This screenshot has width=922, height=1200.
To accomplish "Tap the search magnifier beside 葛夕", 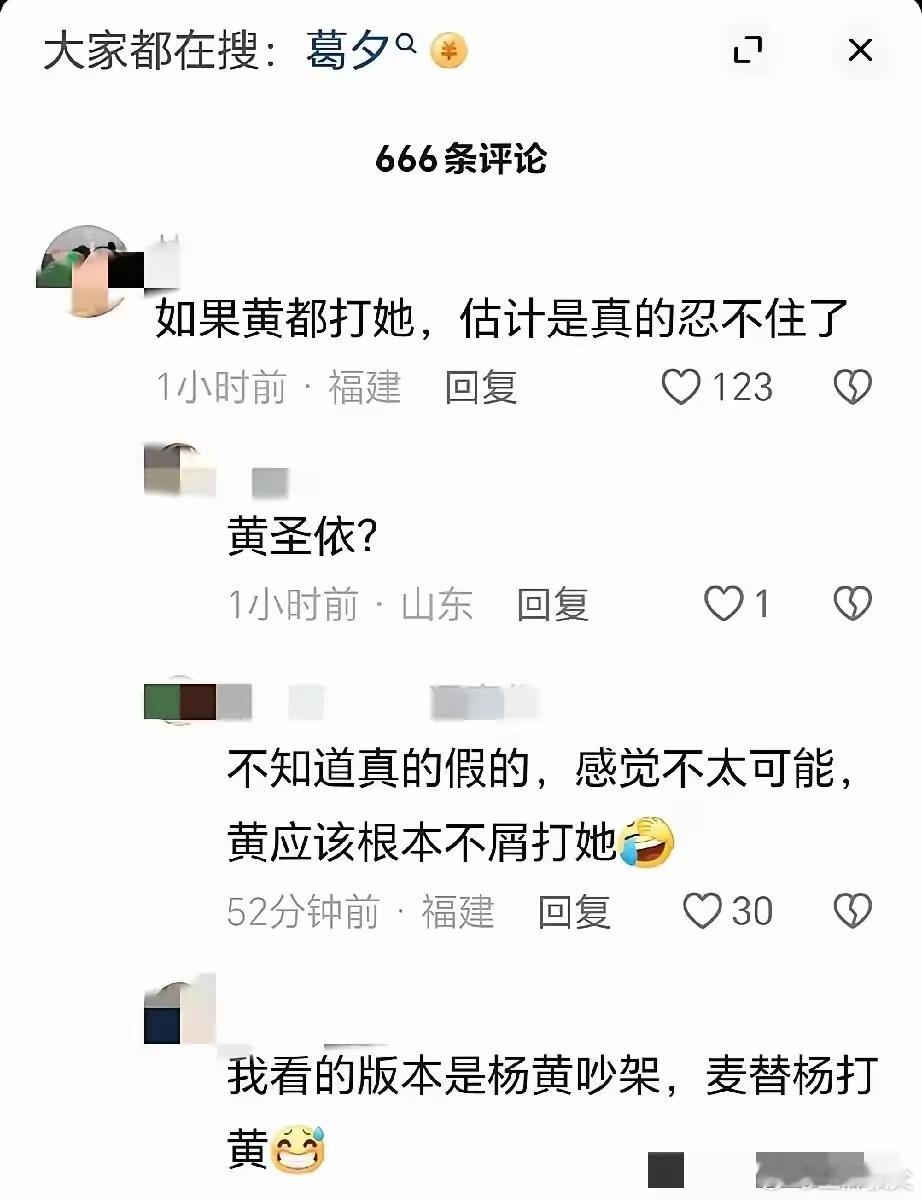I will pos(406,43).
